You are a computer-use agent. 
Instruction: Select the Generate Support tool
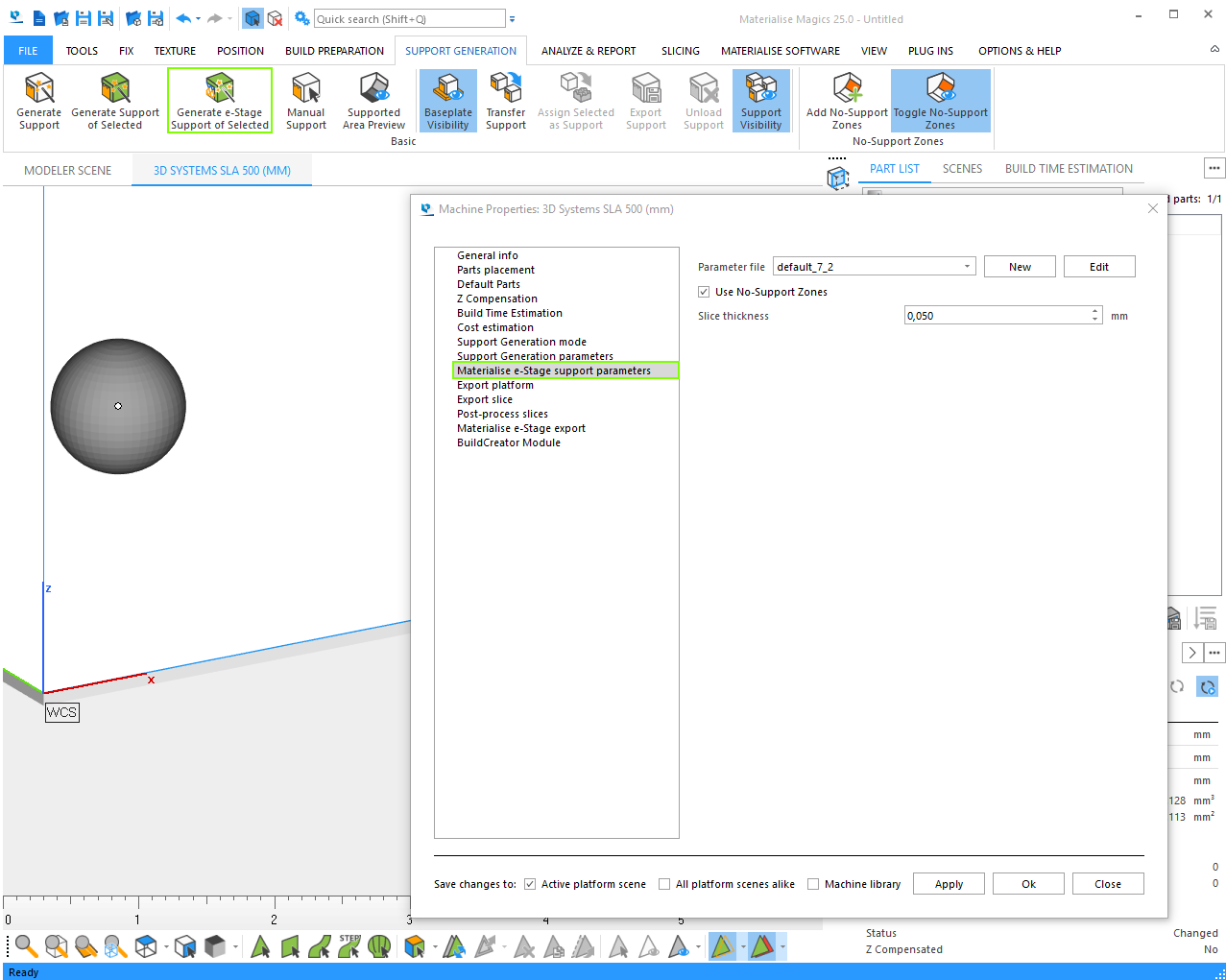click(x=38, y=100)
